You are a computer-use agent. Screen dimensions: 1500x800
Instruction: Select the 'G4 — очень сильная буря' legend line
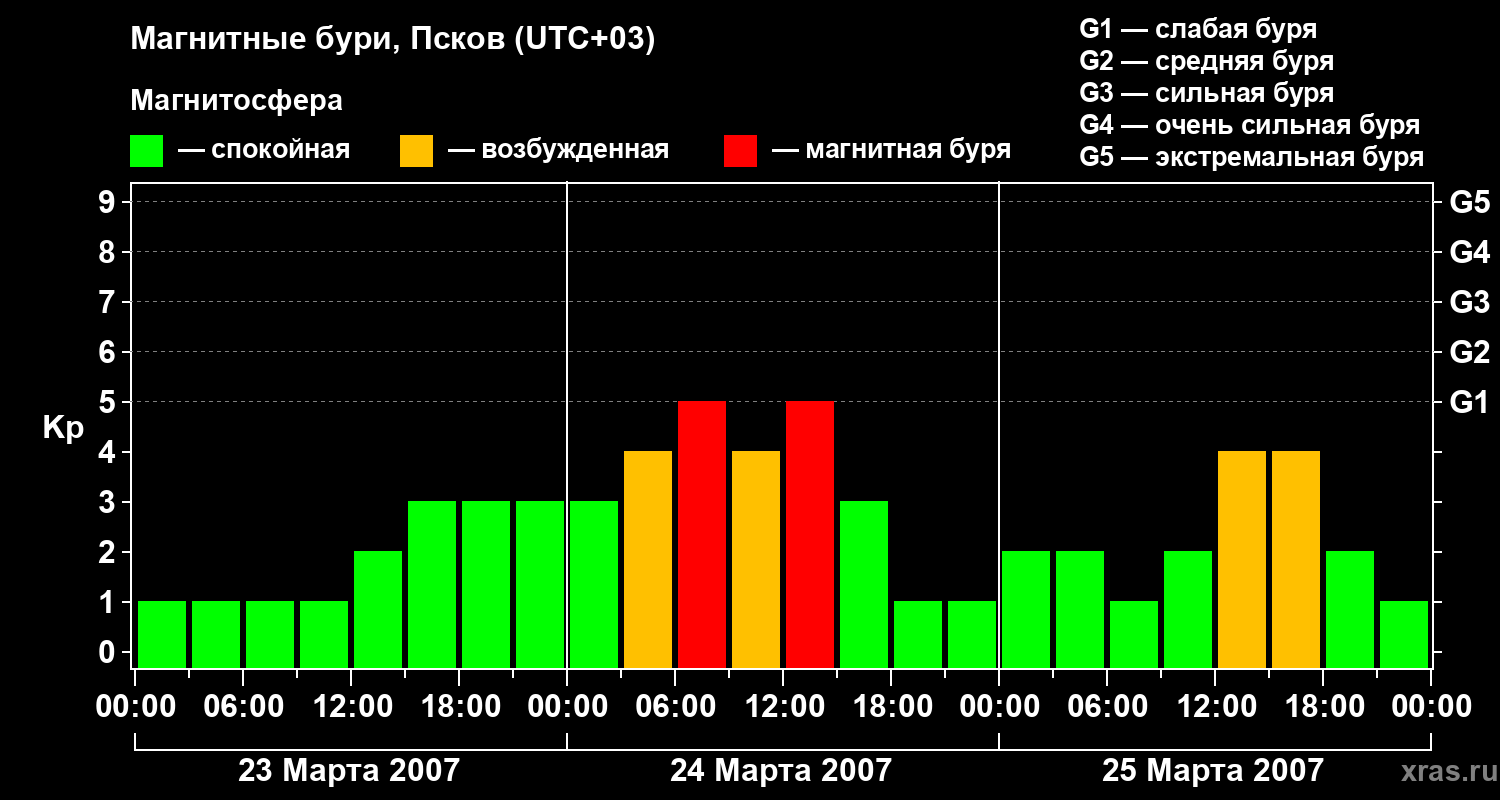tap(1249, 125)
